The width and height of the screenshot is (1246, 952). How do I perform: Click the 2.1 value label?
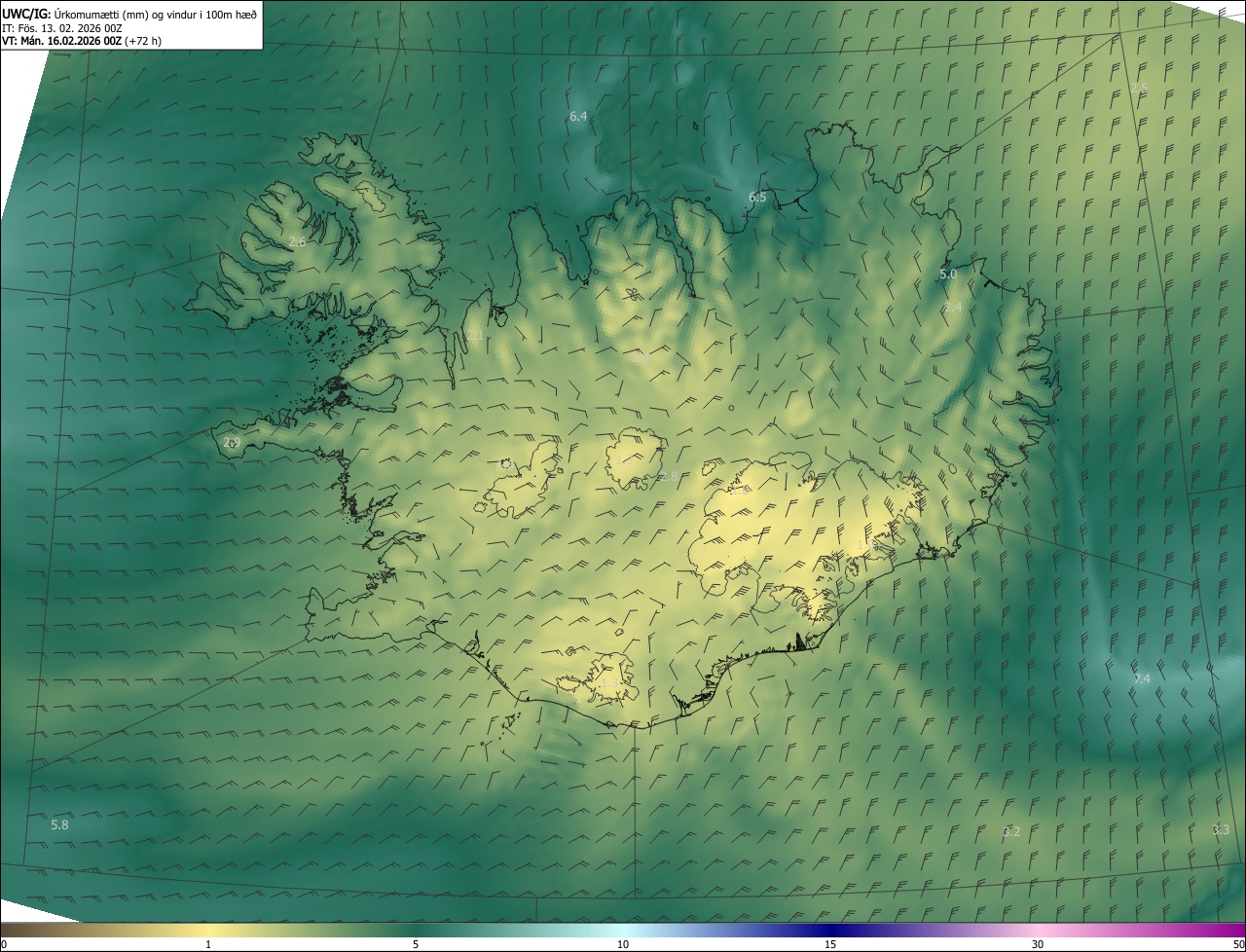475,335
